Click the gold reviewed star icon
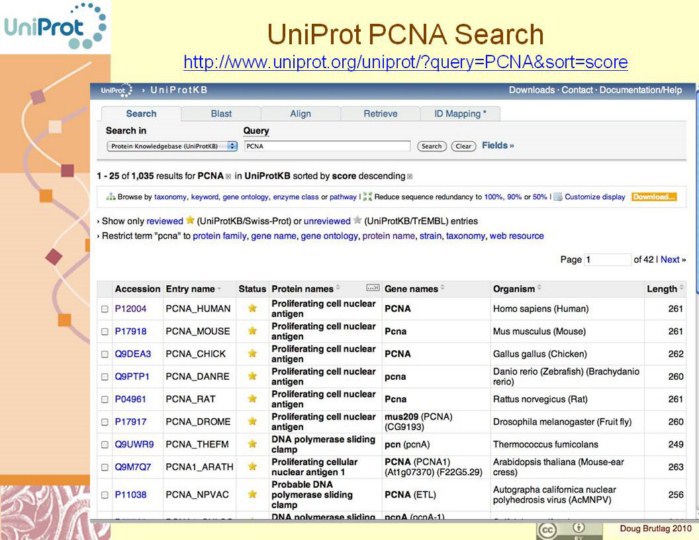699x540 pixels. pyautogui.click(x=188, y=220)
